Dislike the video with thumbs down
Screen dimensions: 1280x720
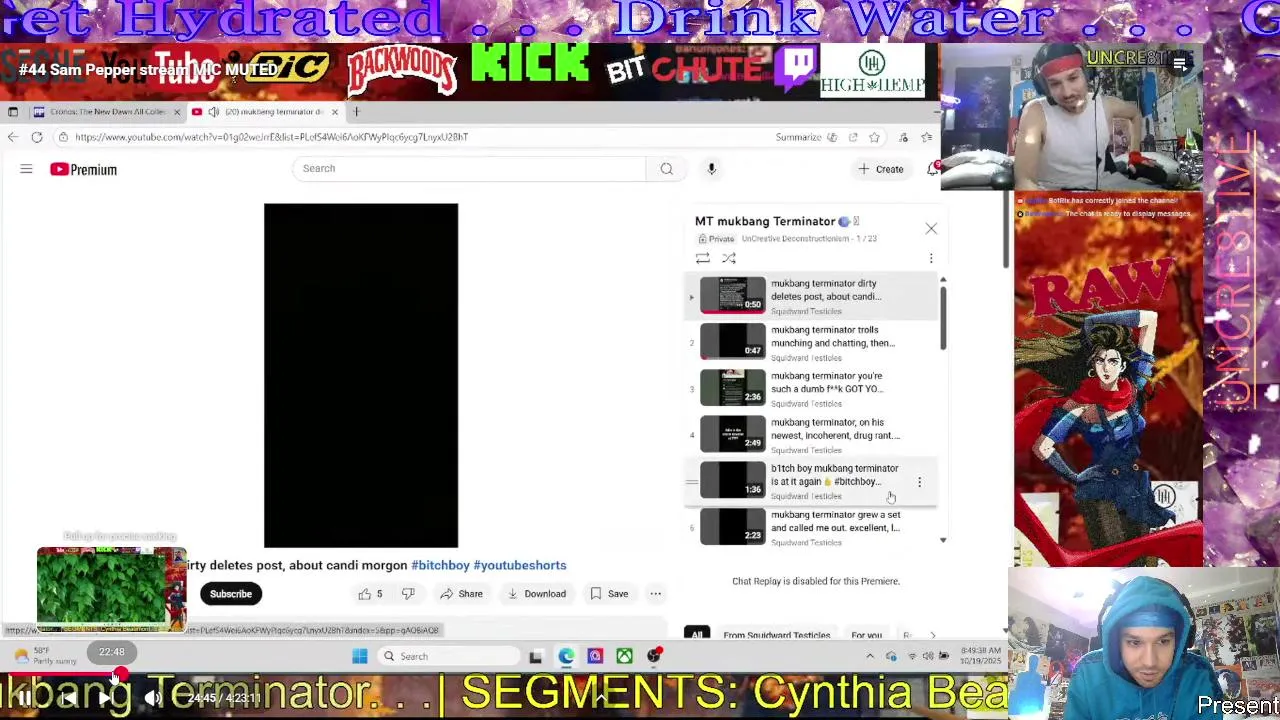(x=408, y=594)
